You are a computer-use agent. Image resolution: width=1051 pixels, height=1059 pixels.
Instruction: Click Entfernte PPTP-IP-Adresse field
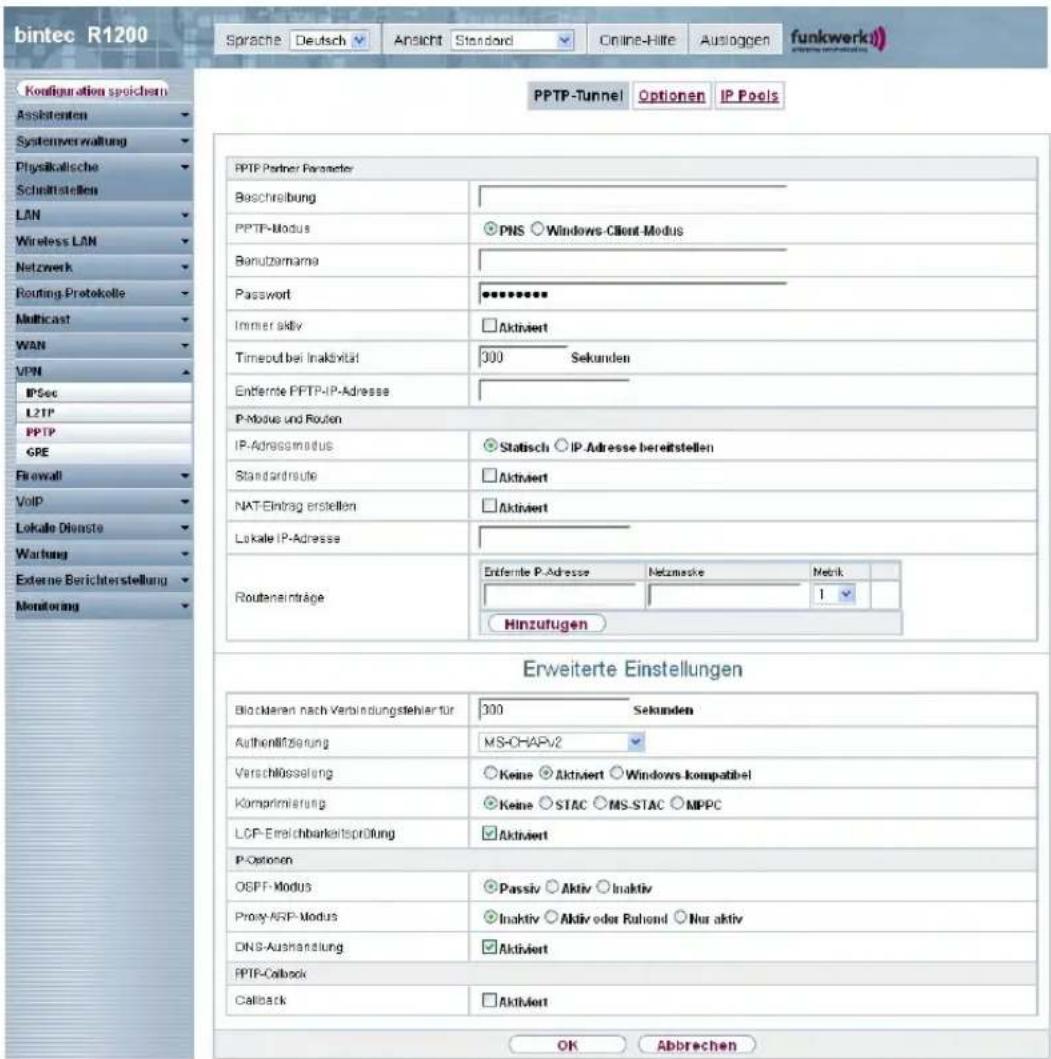point(554,390)
